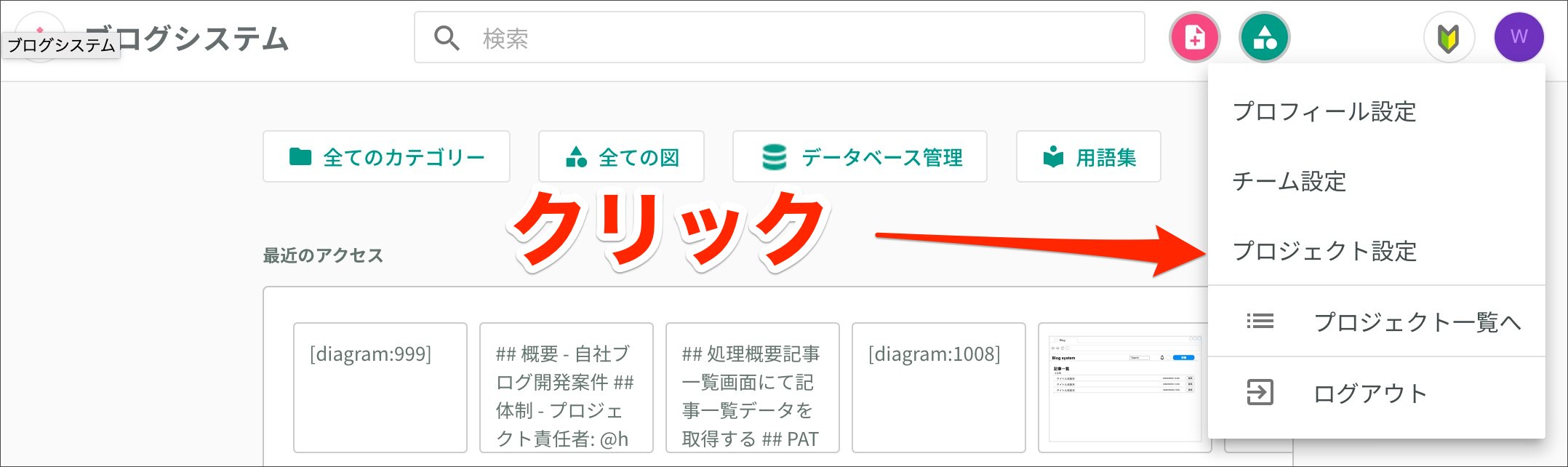Viewport: 1568px width, 467px height.
Task: Choose プロジェクト一覧へ menu entry
Action: pyautogui.click(x=1417, y=322)
